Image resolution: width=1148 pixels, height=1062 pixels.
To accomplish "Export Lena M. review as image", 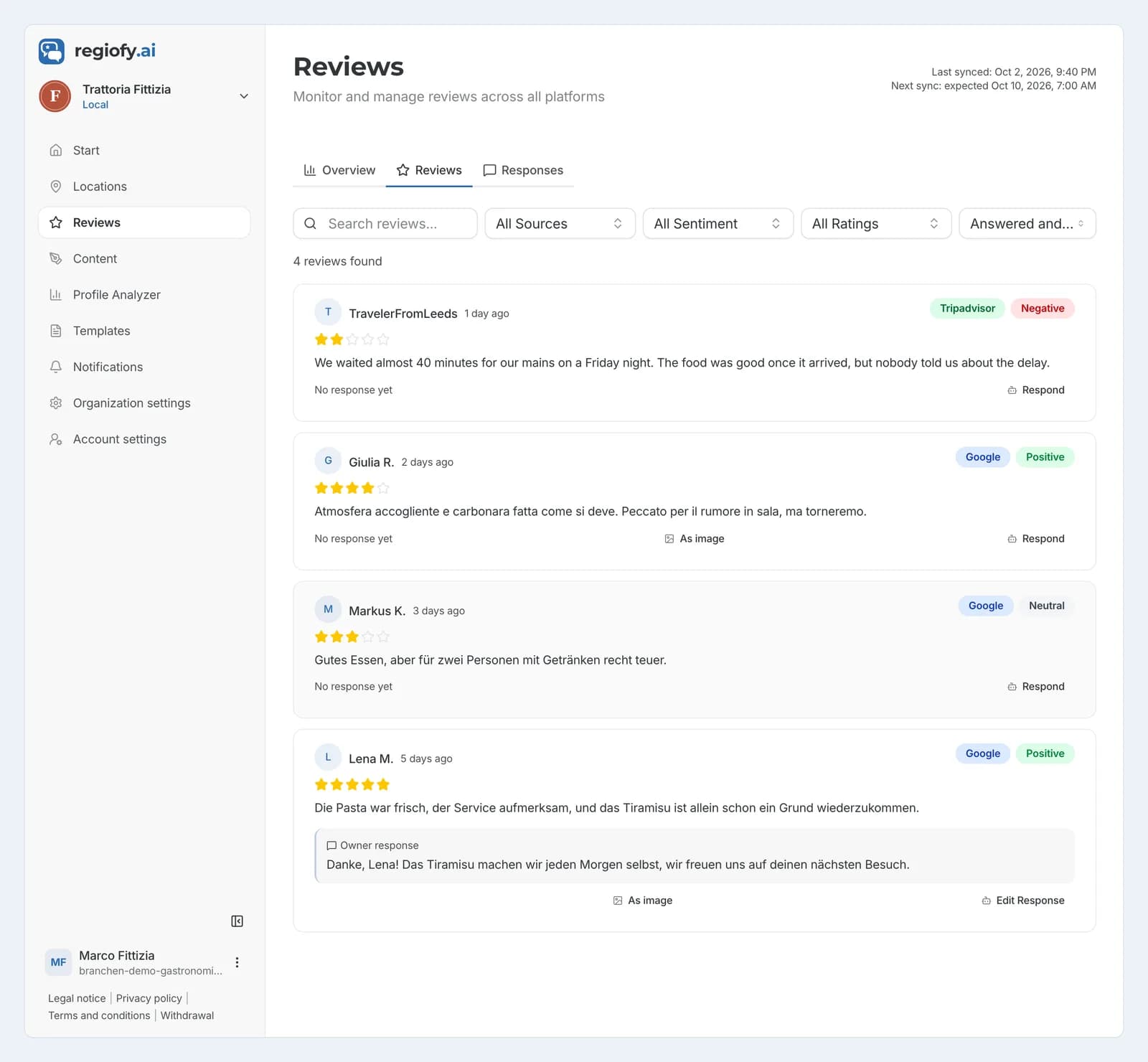I will point(643,901).
